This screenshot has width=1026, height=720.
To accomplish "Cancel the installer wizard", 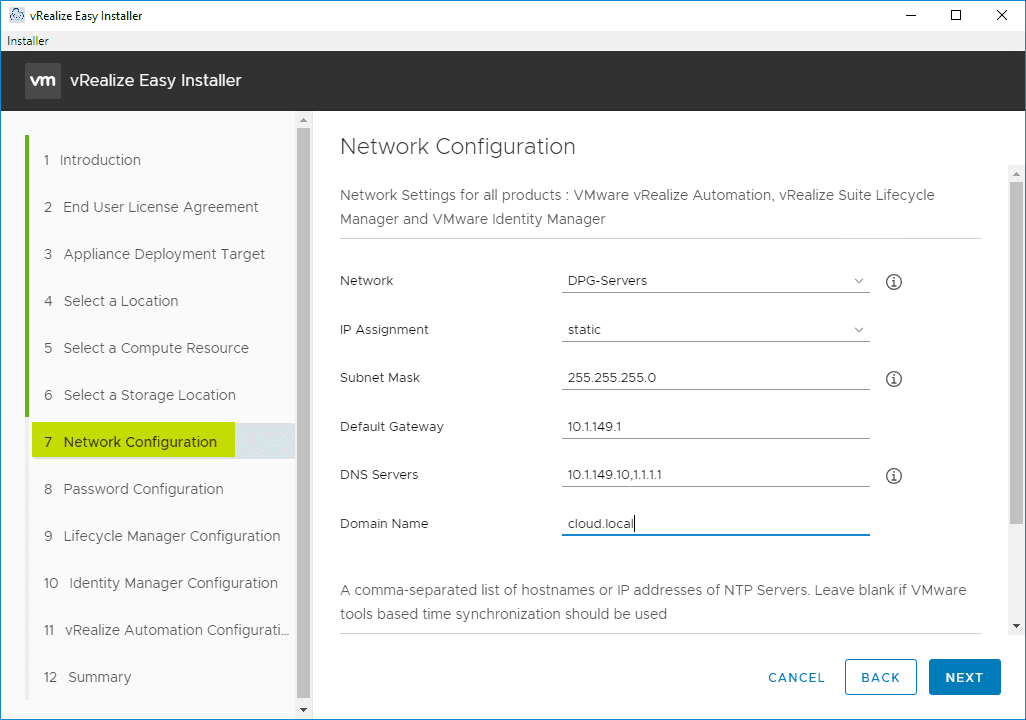I will tap(796, 677).
